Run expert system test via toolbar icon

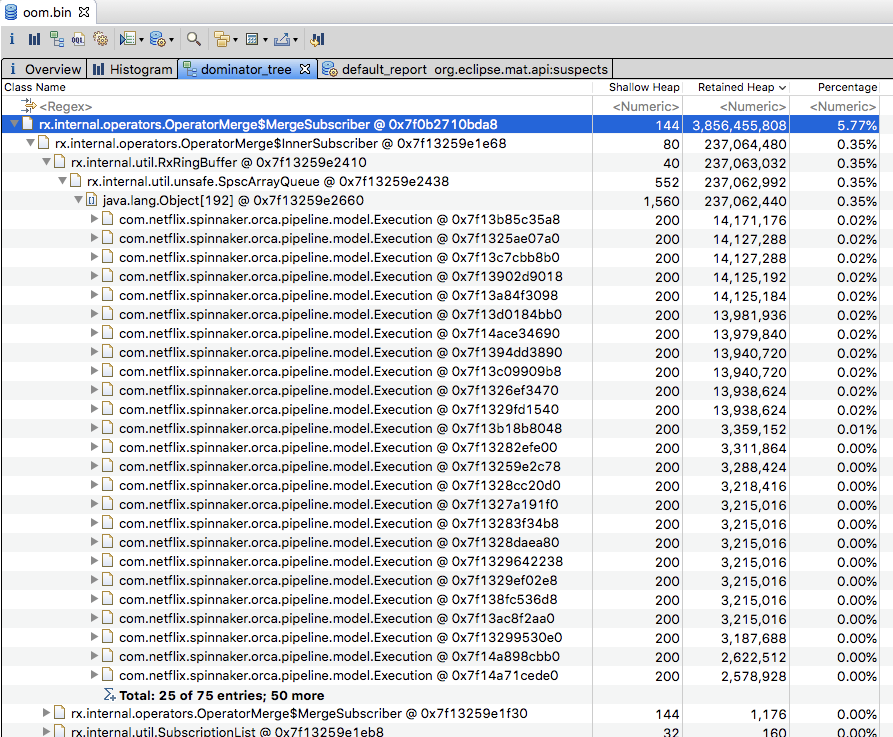point(129,39)
